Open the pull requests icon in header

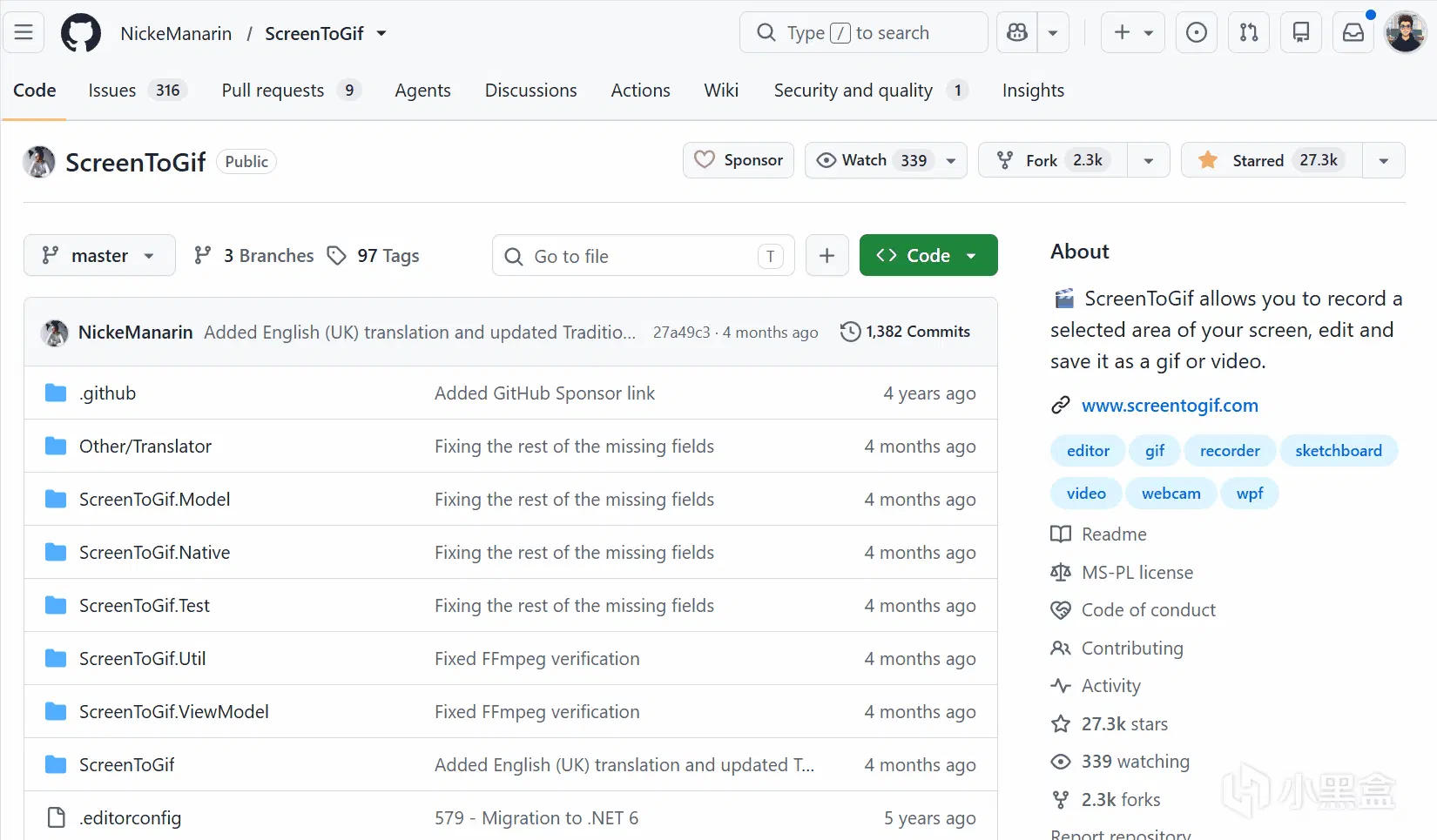[1249, 33]
